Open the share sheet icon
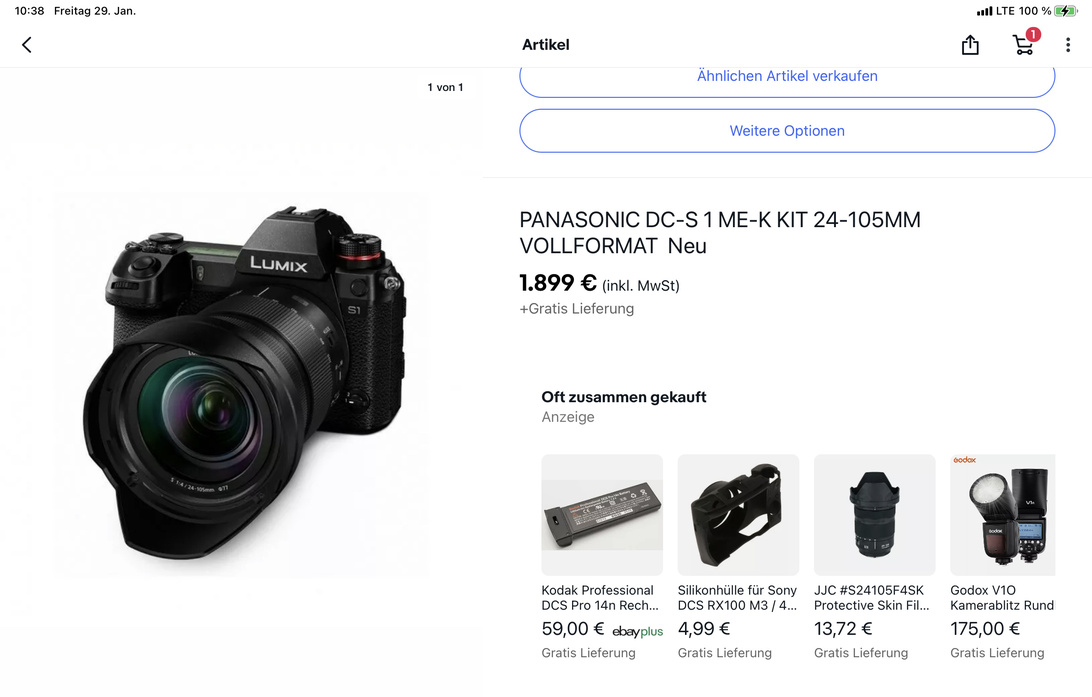 tap(970, 45)
